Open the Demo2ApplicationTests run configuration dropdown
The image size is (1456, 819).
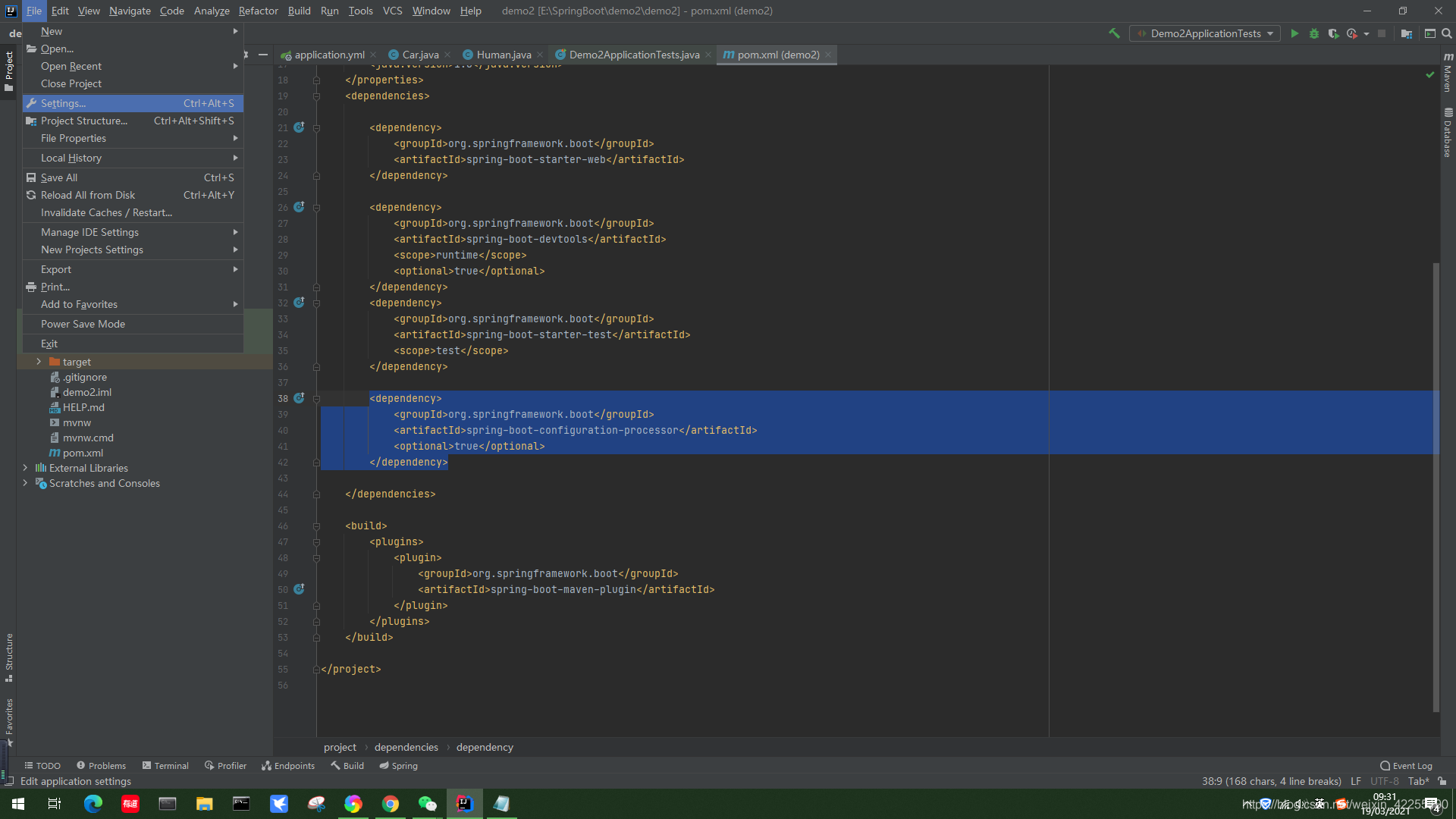tap(1205, 33)
